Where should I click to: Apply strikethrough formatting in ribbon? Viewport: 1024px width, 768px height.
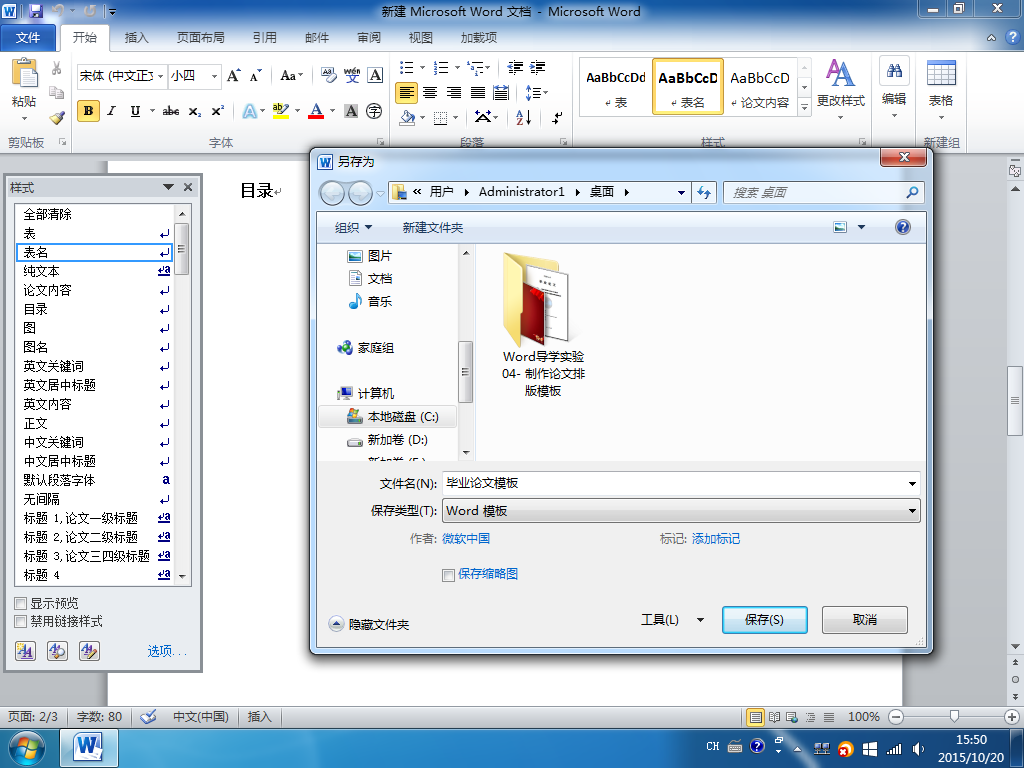click(171, 112)
